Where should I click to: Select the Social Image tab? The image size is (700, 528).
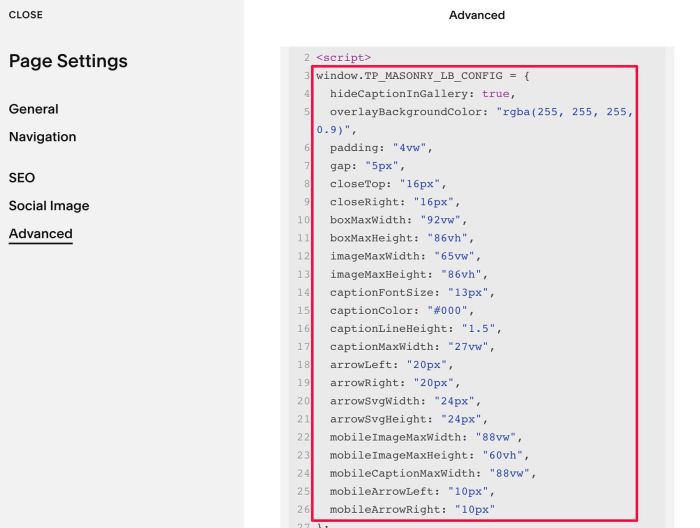tap(49, 206)
